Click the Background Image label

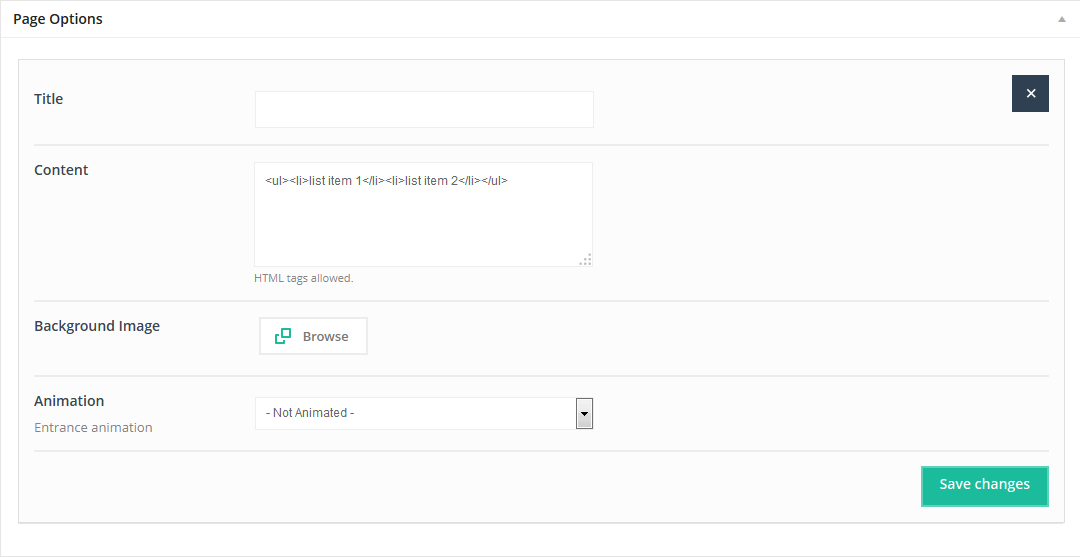(97, 326)
